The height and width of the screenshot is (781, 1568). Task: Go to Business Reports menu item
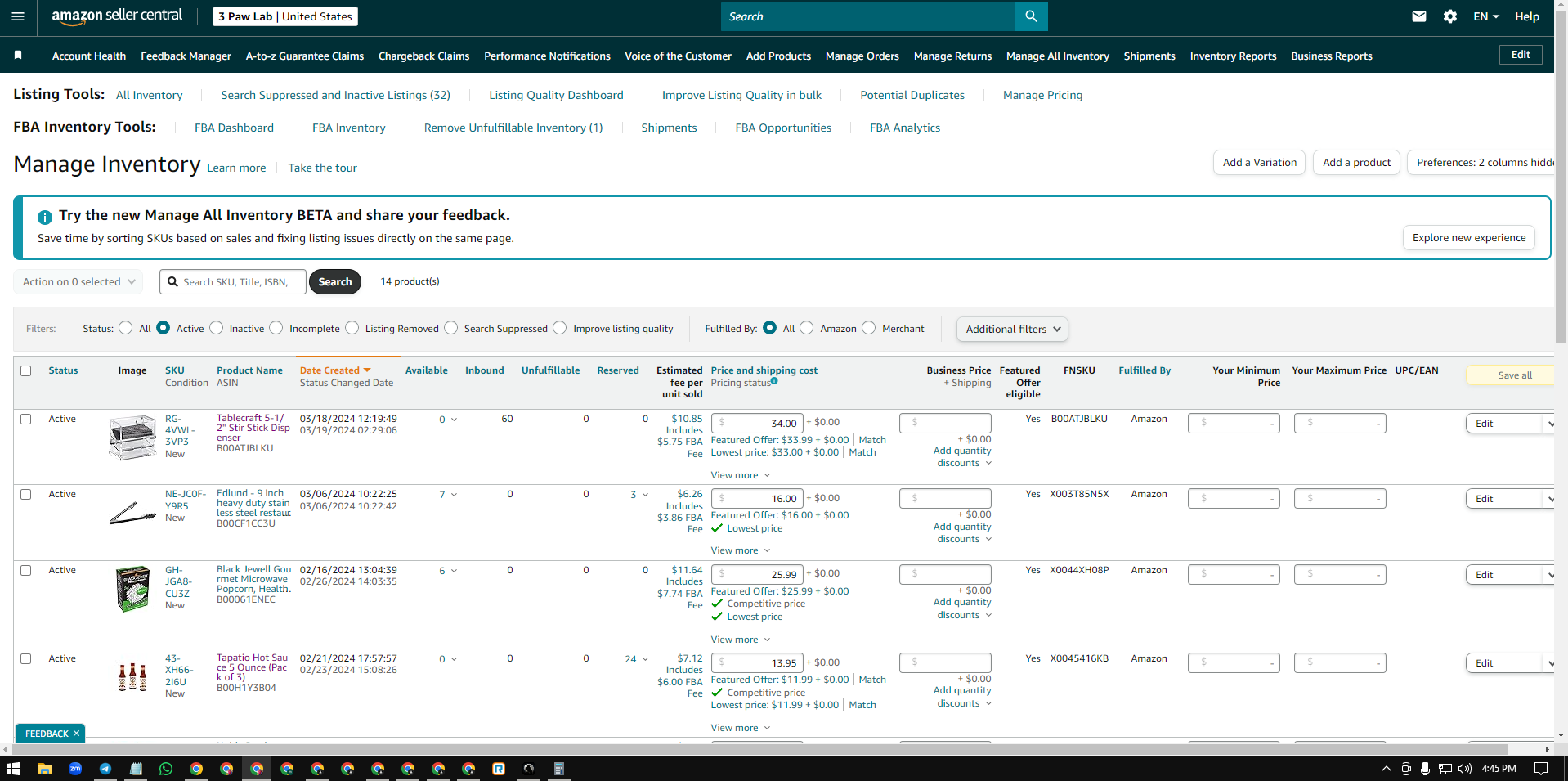[x=1331, y=56]
